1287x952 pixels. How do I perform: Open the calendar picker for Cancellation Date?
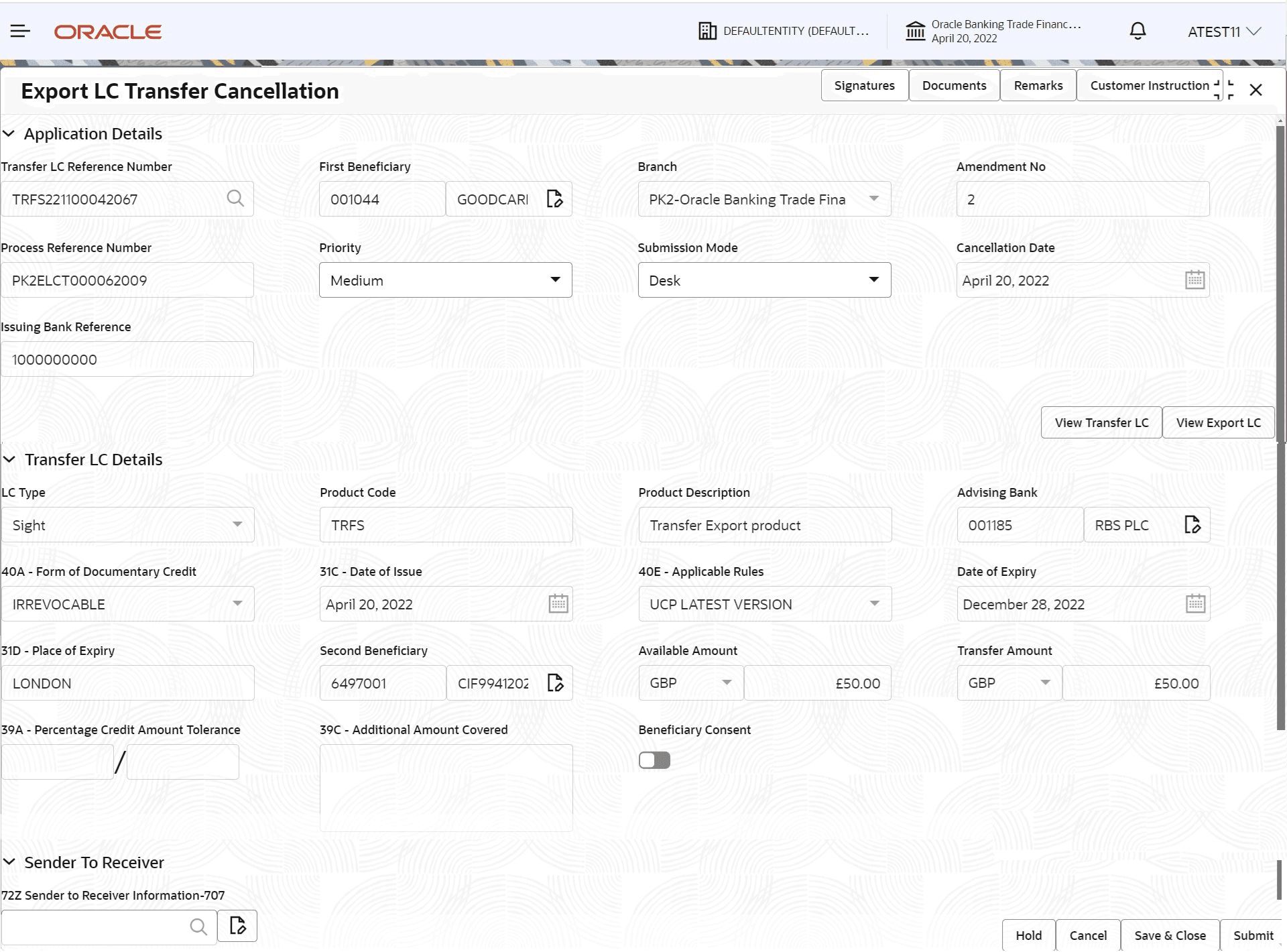[x=1196, y=280]
